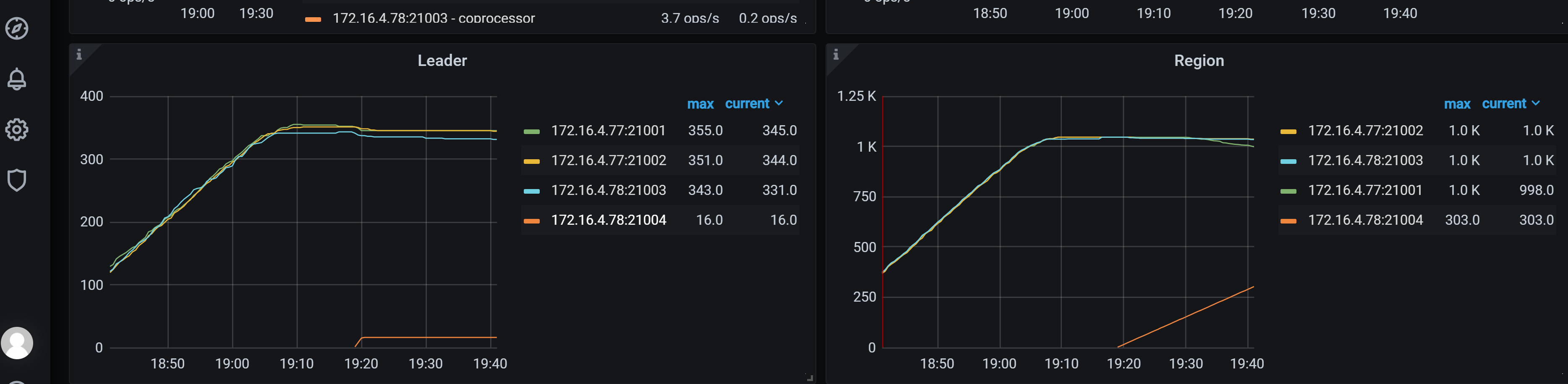Image resolution: width=1568 pixels, height=384 pixels.
Task: Show info tooltip on Region panel
Action: (x=836, y=54)
